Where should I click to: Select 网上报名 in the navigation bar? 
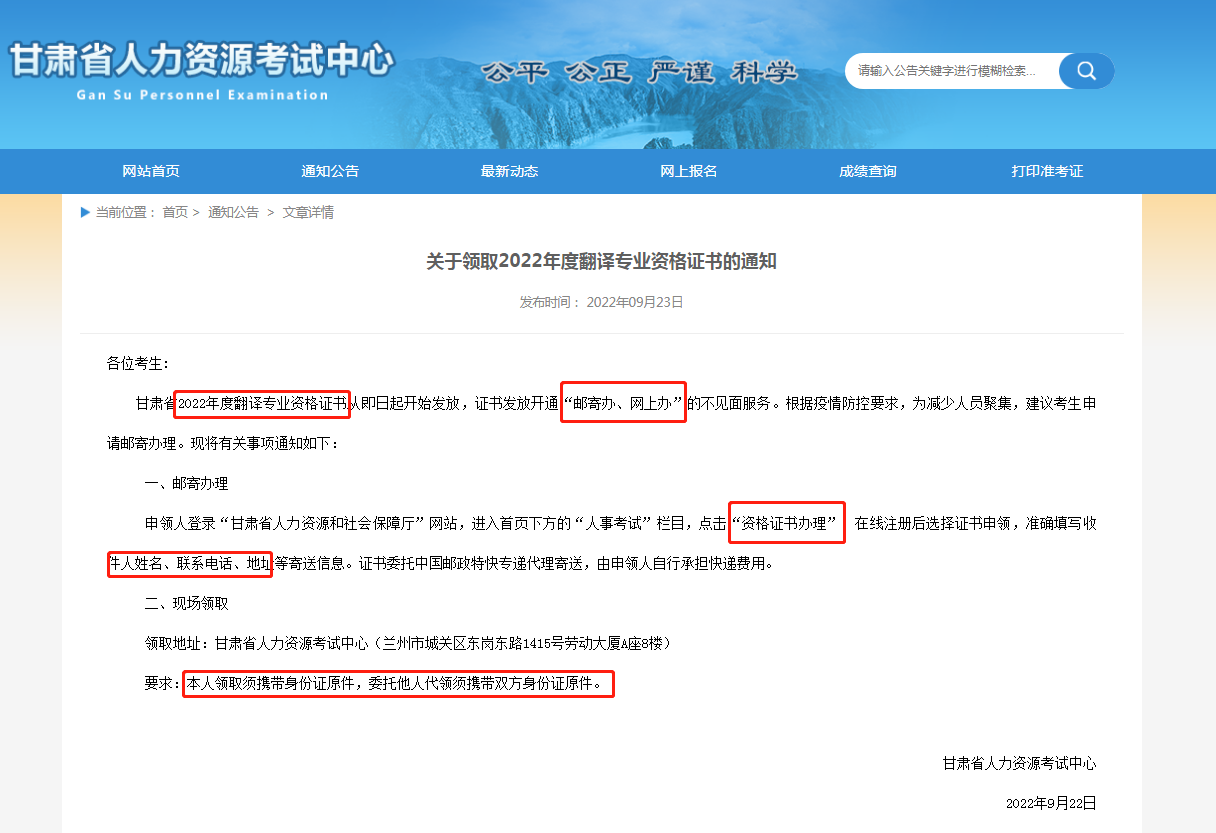pyautogui.click(x=688, y=171)
